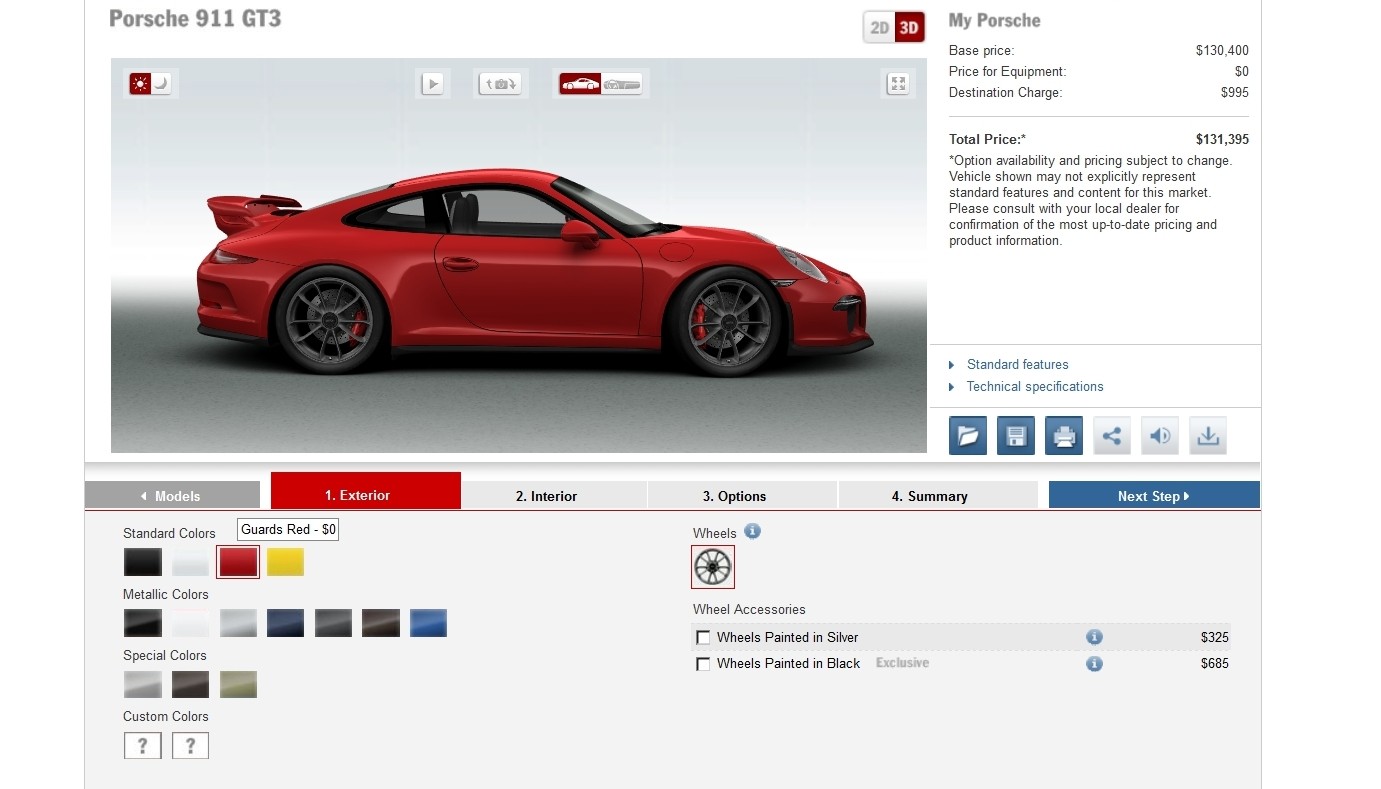Click the Exclusive label
The width and height of the screenshot is (1381, 789).
click(902, 663)
